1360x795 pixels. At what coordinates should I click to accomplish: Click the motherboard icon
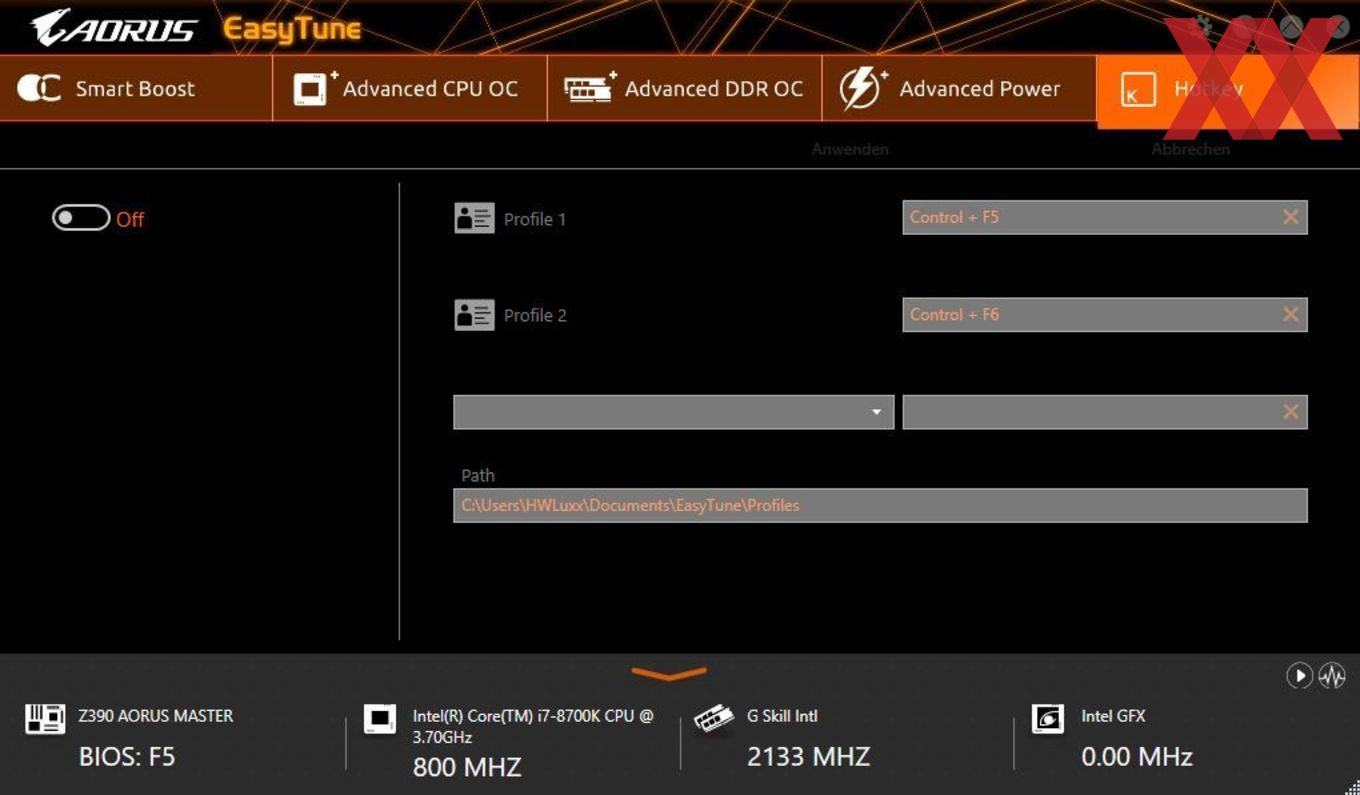click(45, 719)
